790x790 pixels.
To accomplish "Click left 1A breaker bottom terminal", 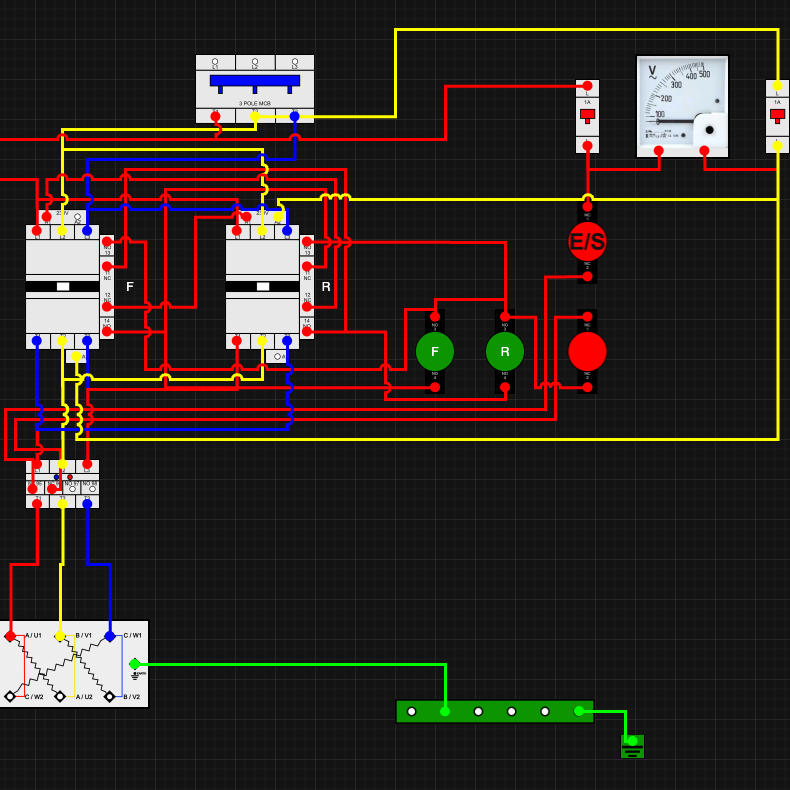I will pos(587,146).
